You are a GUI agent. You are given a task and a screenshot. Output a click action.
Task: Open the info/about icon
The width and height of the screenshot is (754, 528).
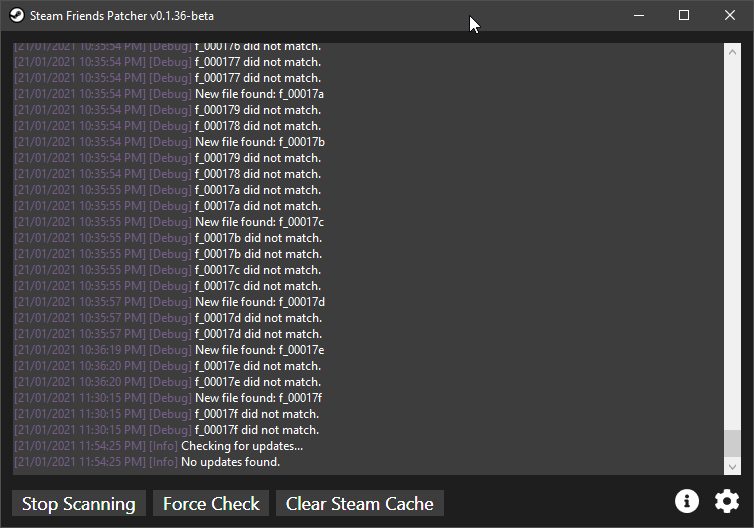click(687, 502)
